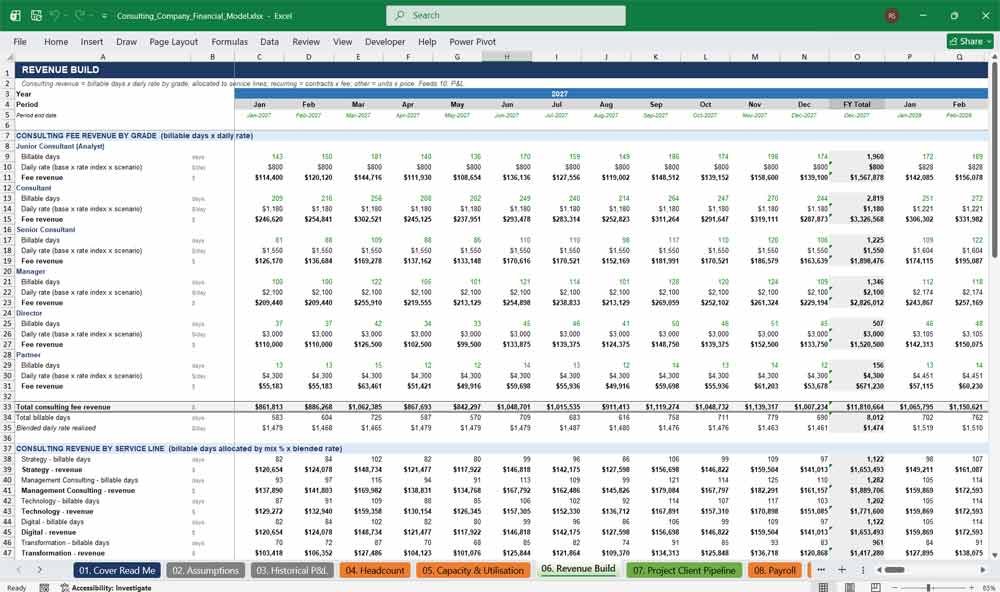Open 05. Capacity & Utilisation sheet
Image resolution: width=1000 pixels, height=592 pixels.
[x=473, y=570]
